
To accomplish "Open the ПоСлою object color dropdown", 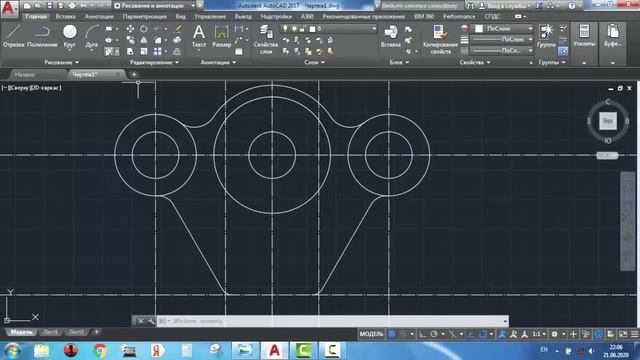I will 502,29.
